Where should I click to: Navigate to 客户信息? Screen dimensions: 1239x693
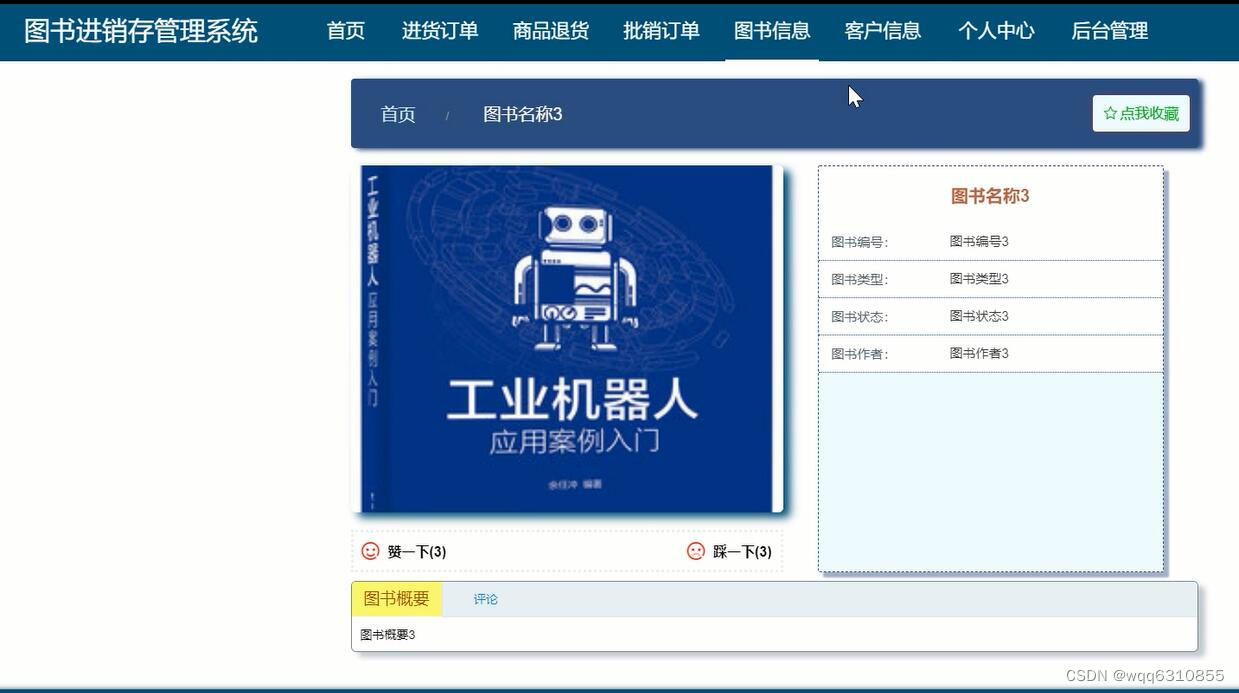coord(883,31)
